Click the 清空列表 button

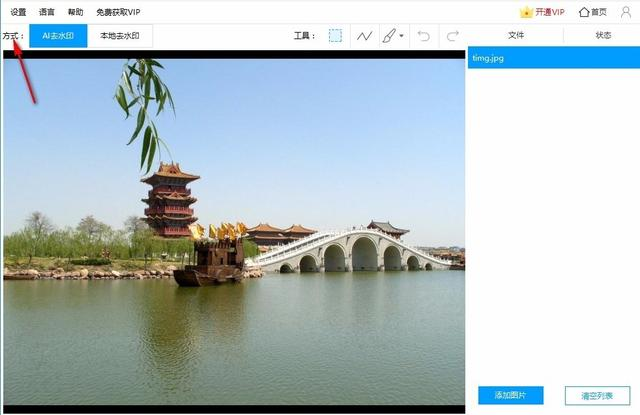click(597, 395)
